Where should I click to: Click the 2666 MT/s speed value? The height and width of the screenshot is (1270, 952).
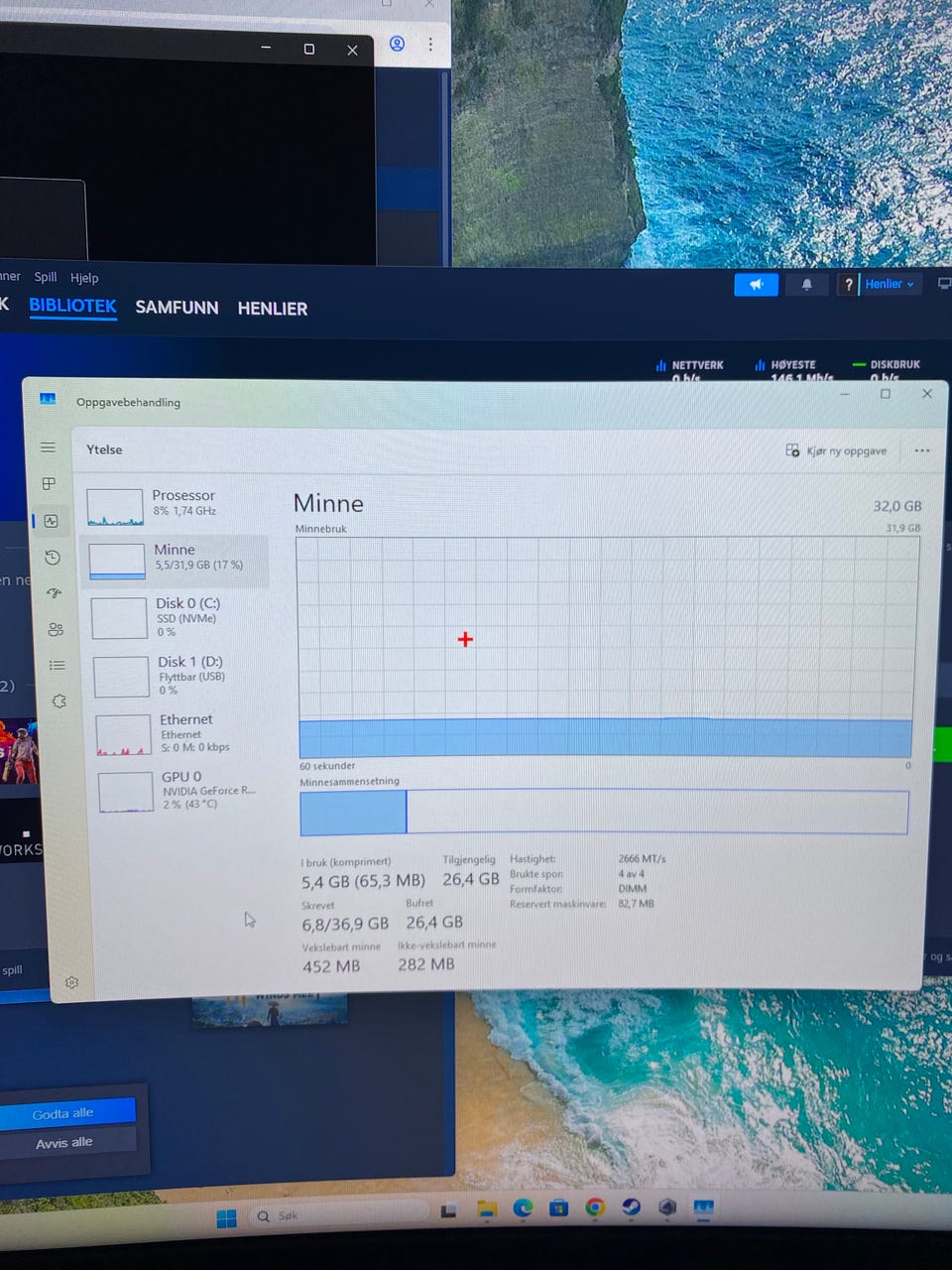pos(642,858)
